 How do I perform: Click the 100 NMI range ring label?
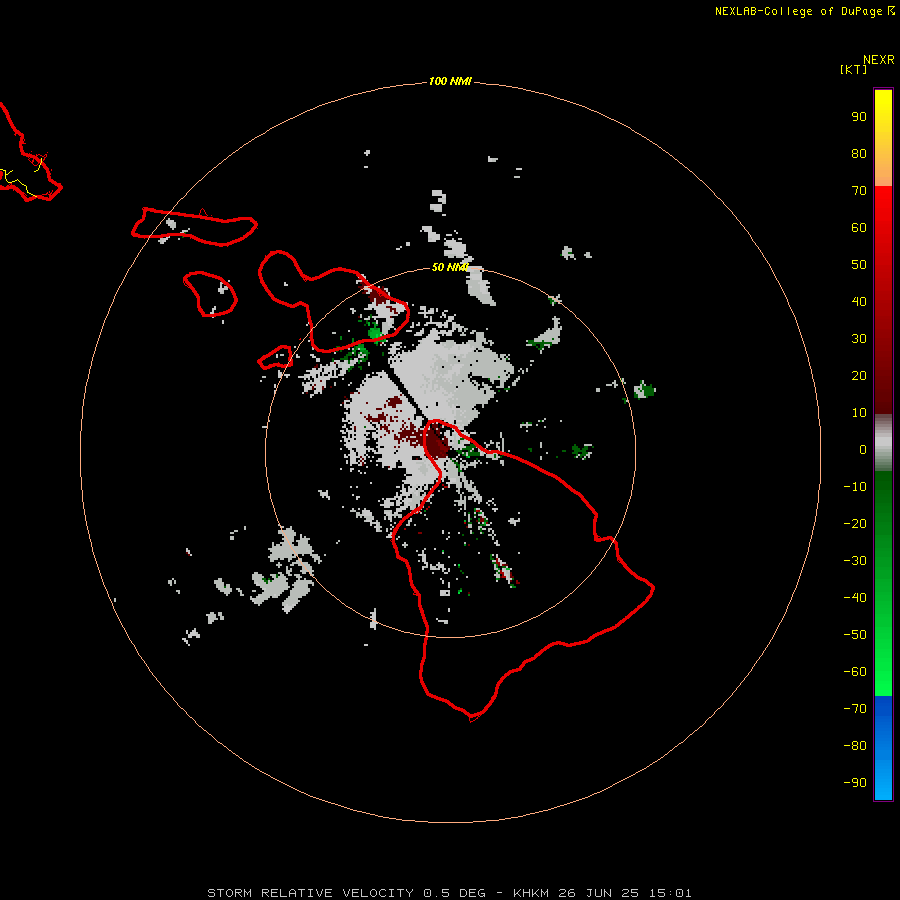tap(450, 82)
